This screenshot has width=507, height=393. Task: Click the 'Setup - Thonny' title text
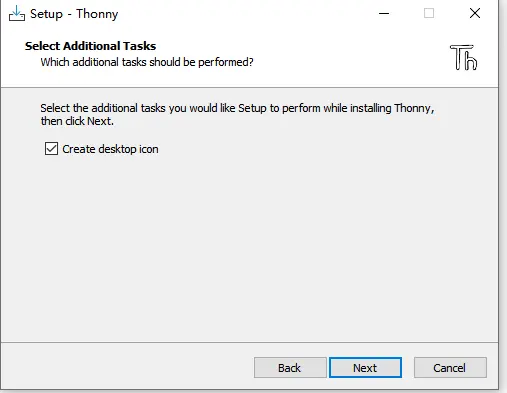click(x=74, y=14)
